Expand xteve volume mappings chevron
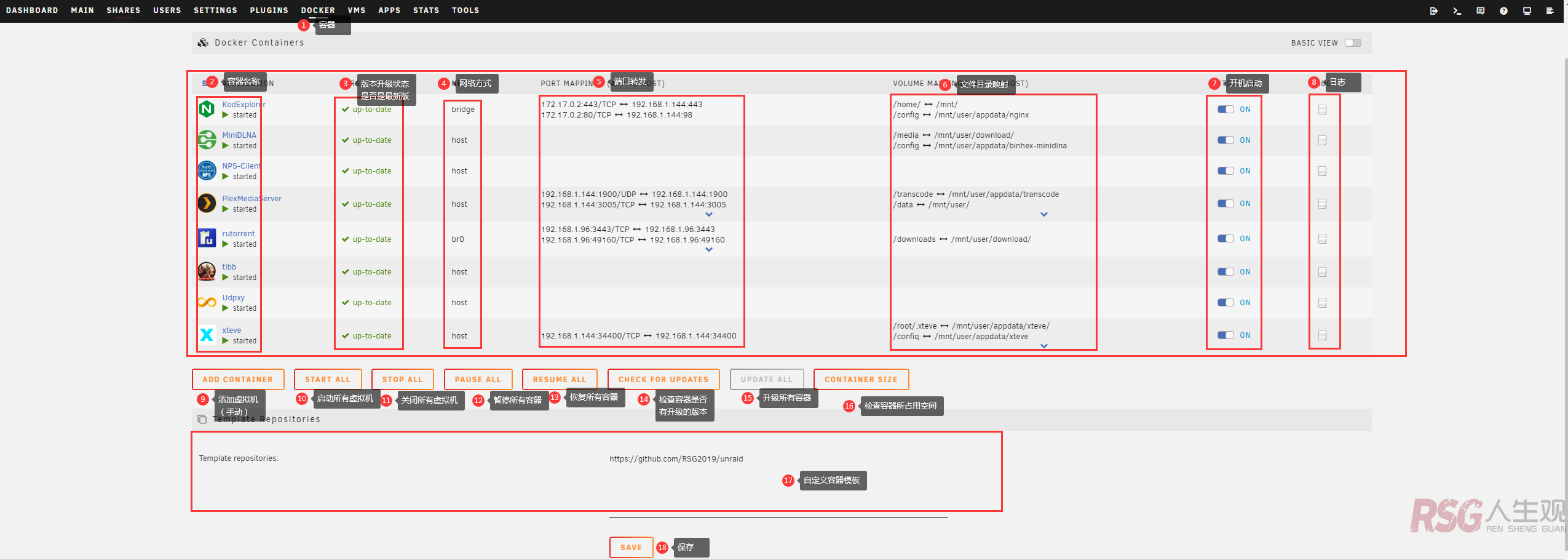This screenshot has height=560, width=1568. coord(1043,346)
